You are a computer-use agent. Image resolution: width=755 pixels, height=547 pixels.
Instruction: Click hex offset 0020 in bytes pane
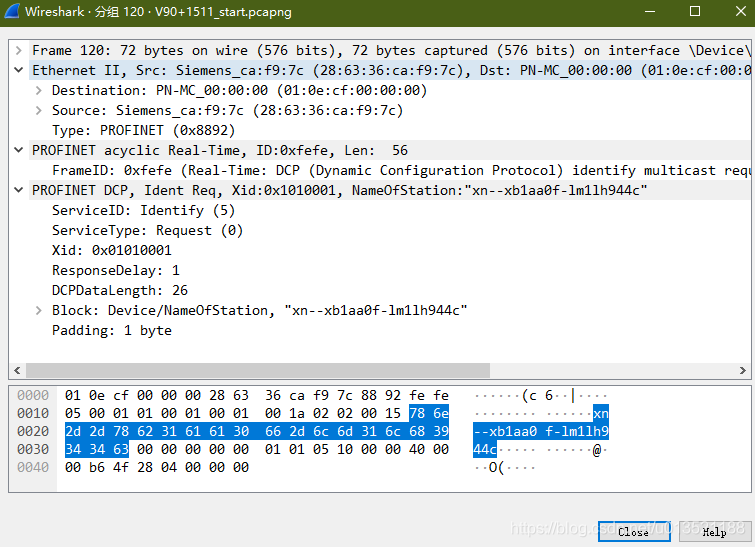pyautogui.click(x=33, y=431)
